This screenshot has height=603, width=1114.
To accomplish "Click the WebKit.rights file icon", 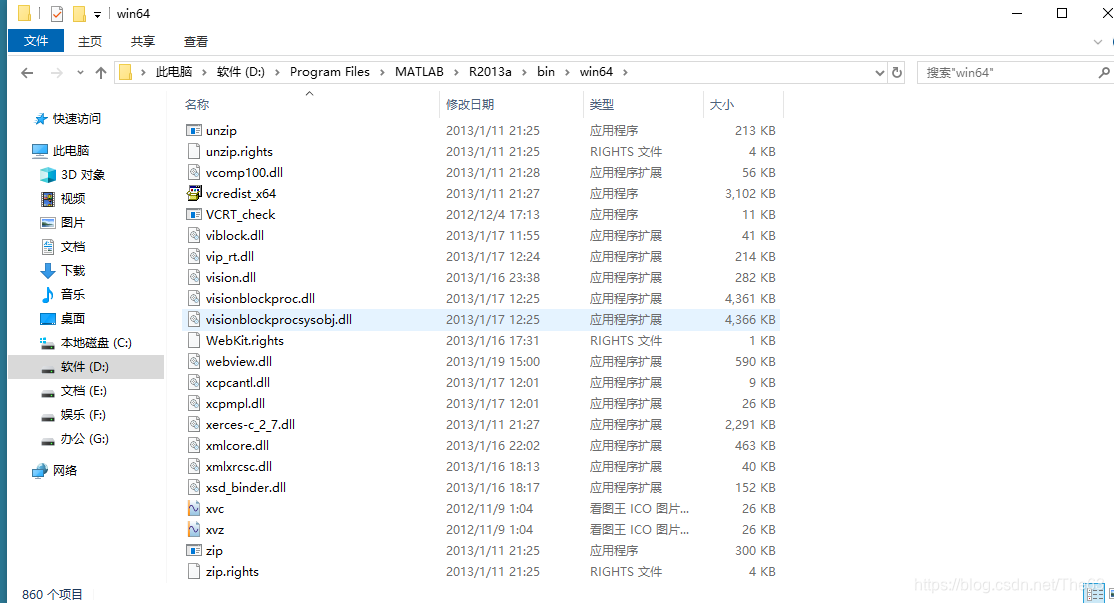I will [193, 340].
